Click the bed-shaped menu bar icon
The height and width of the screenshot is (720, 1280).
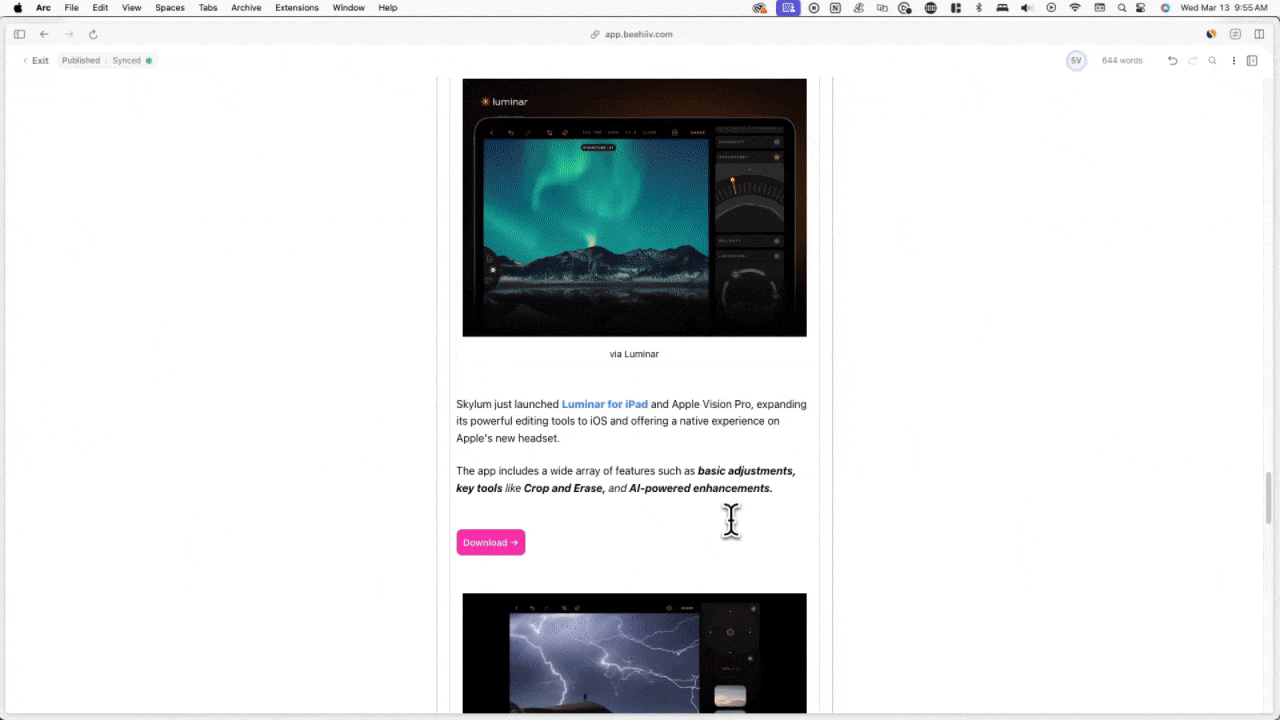[x=1003, y=8]
